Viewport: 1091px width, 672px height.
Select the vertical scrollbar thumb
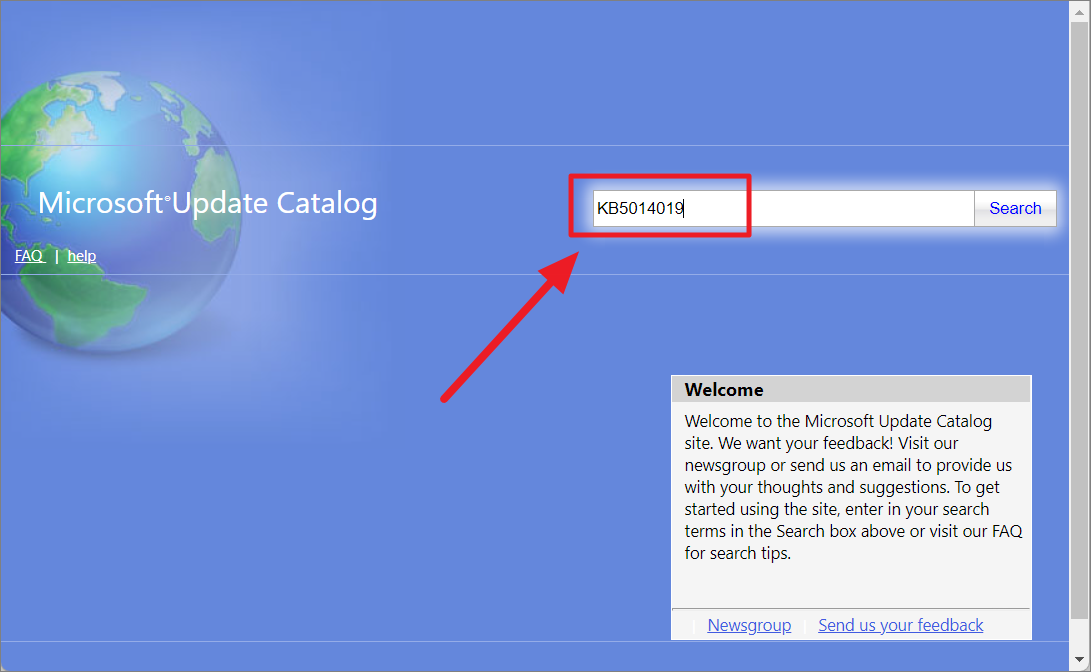[1079, 320]
